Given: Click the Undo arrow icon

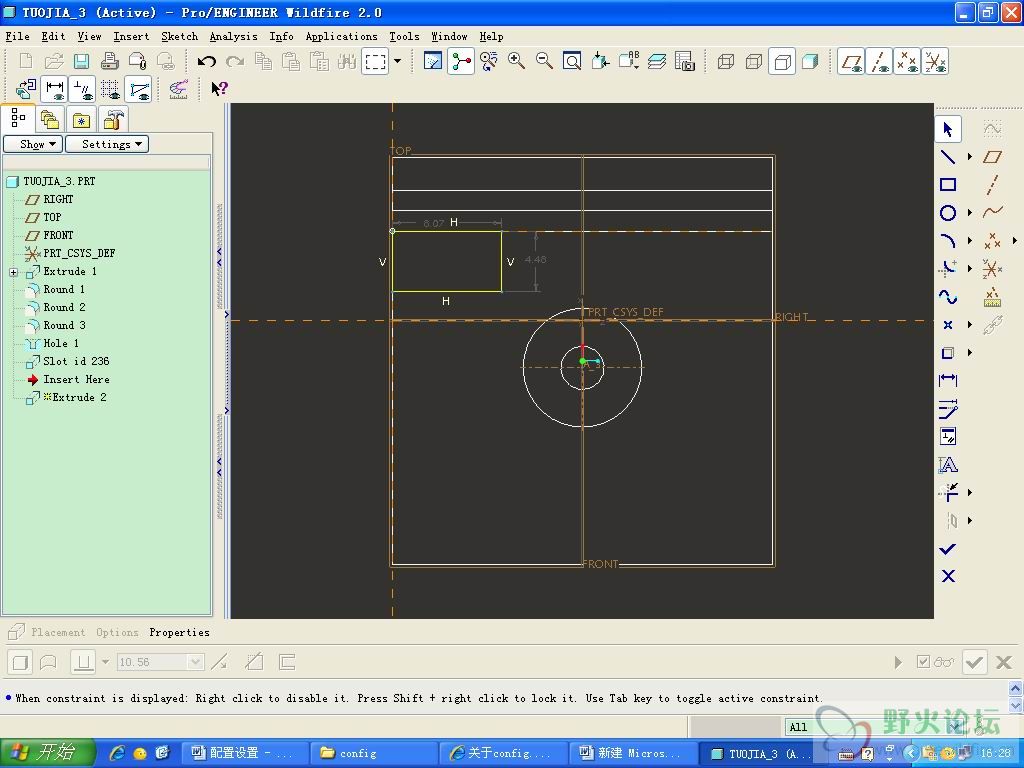Looking at the screenshot, I should click(x=206, y=61).
